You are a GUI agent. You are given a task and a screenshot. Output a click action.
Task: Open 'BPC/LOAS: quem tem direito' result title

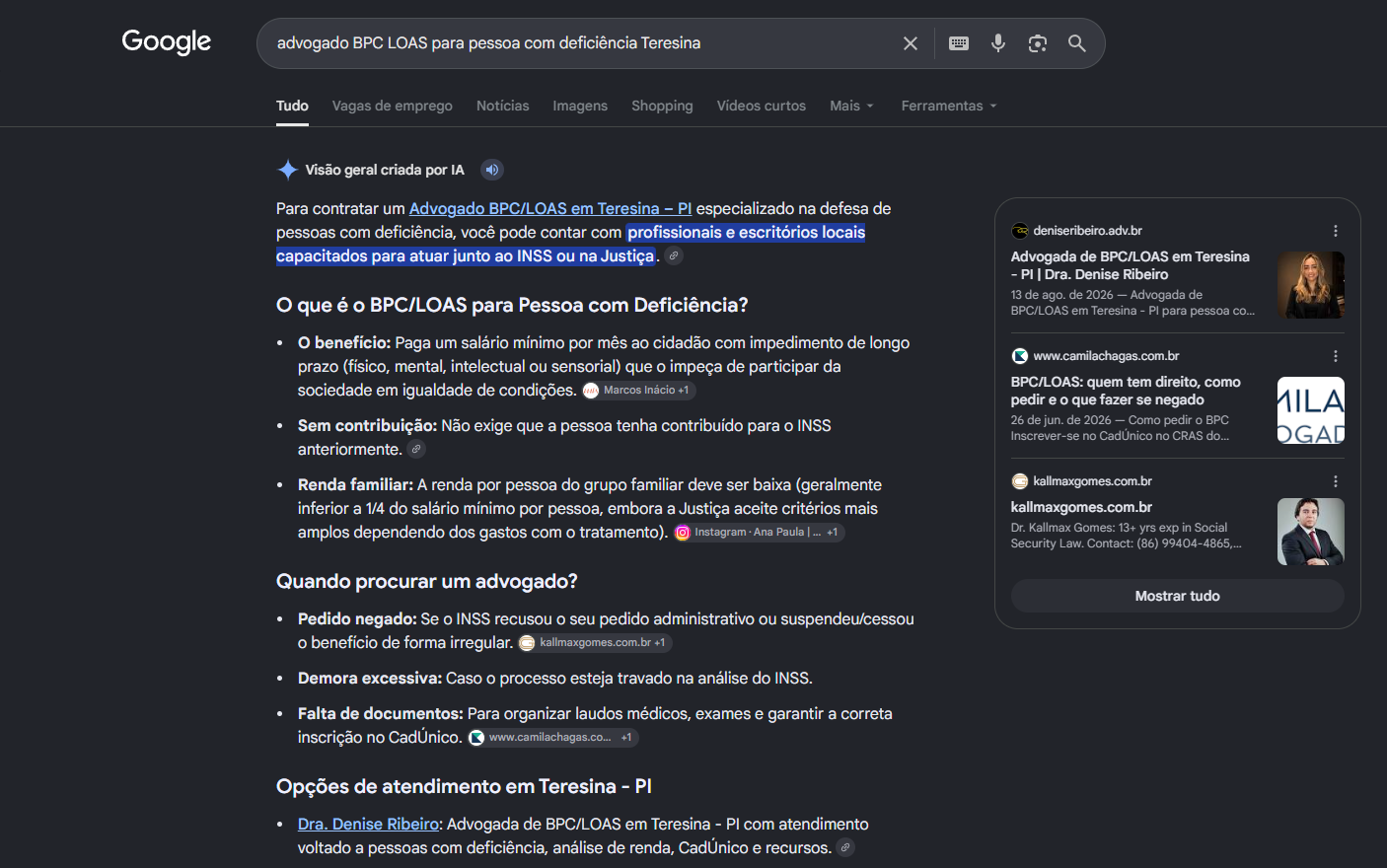[1126, 391]
